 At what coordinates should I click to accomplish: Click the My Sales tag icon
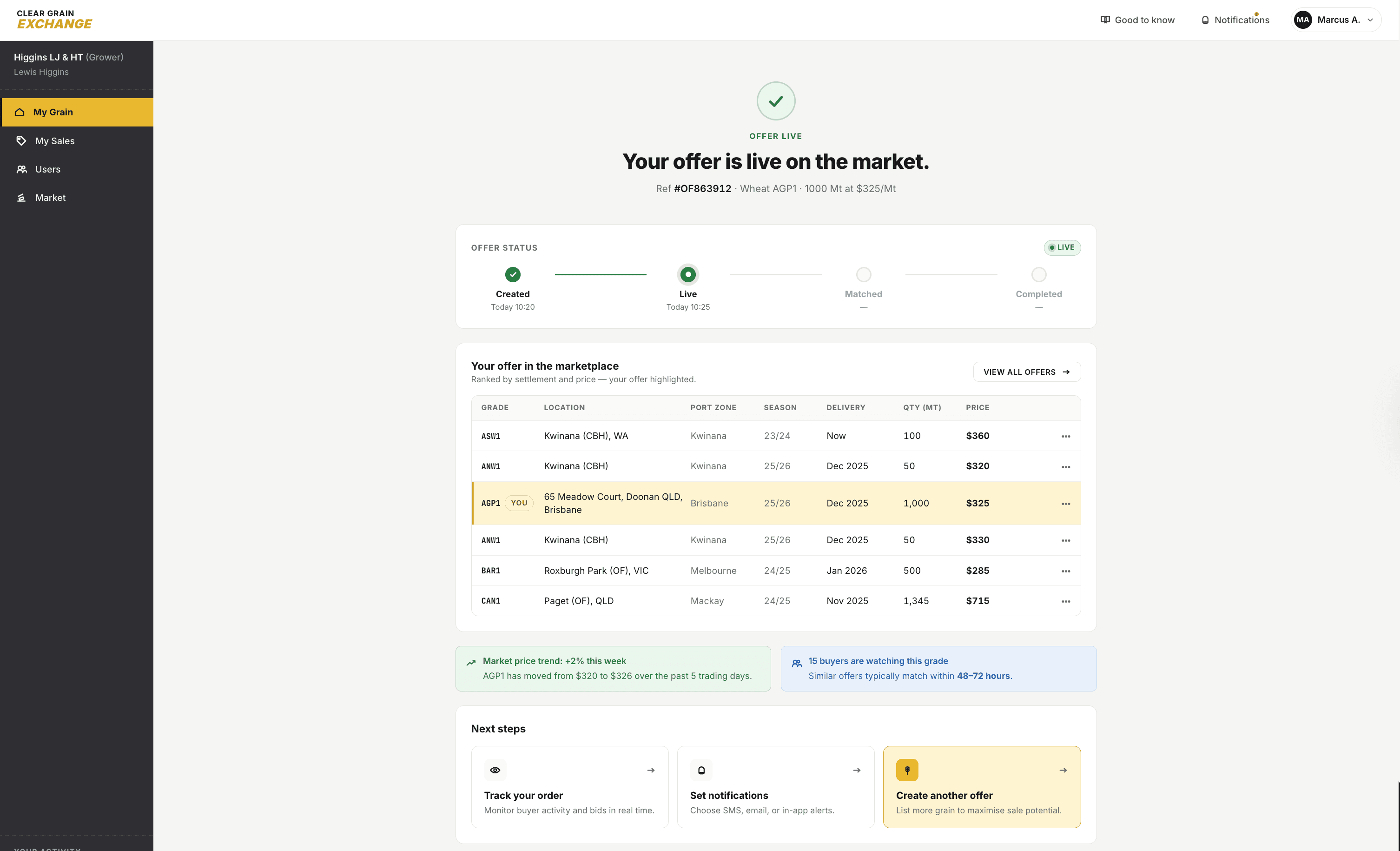tap(21, 140)
